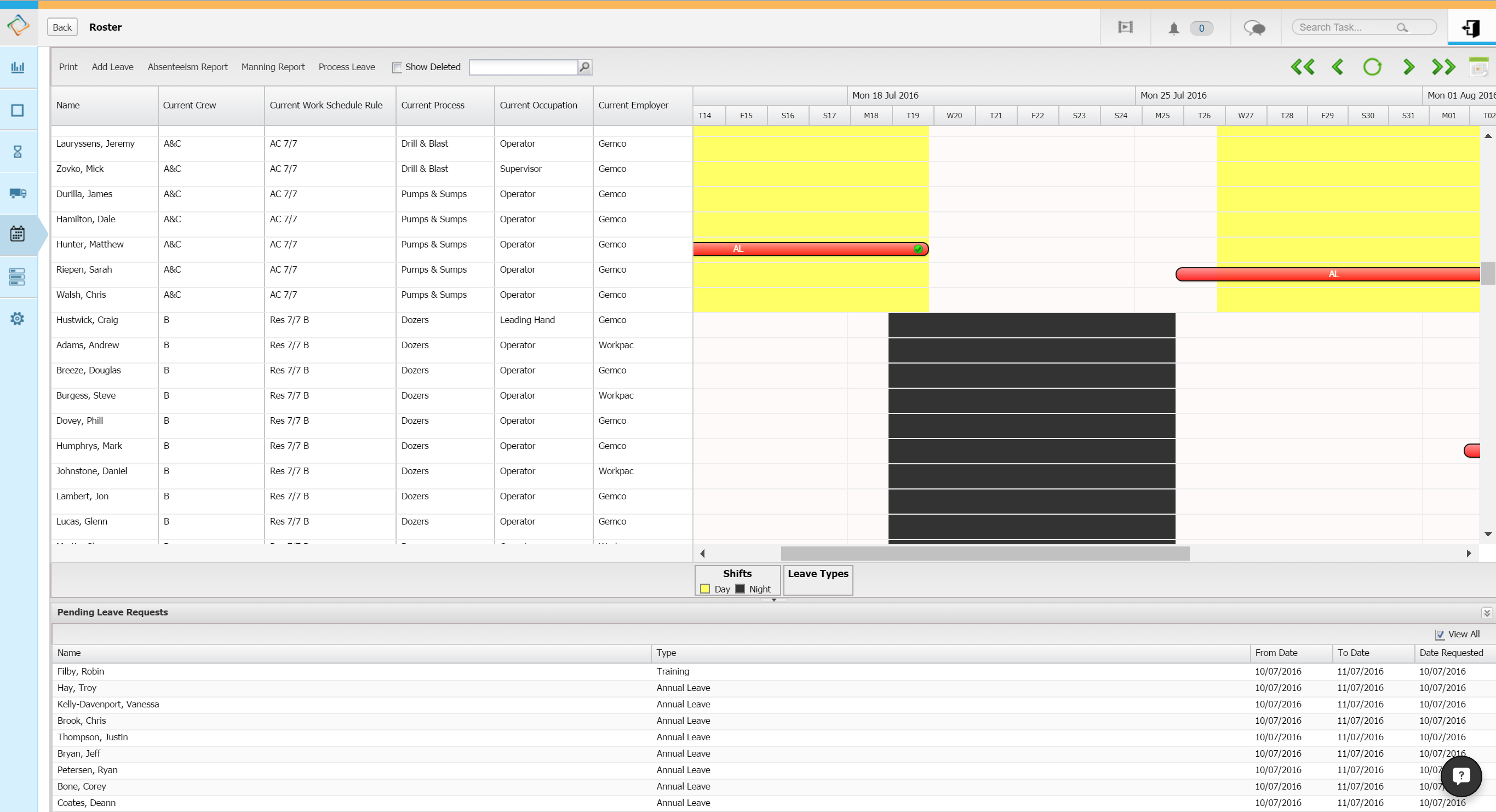Select Riepen, Sarah's AL leave bar
This screenshot has width=1496, height=812.
pos(1328,274)
